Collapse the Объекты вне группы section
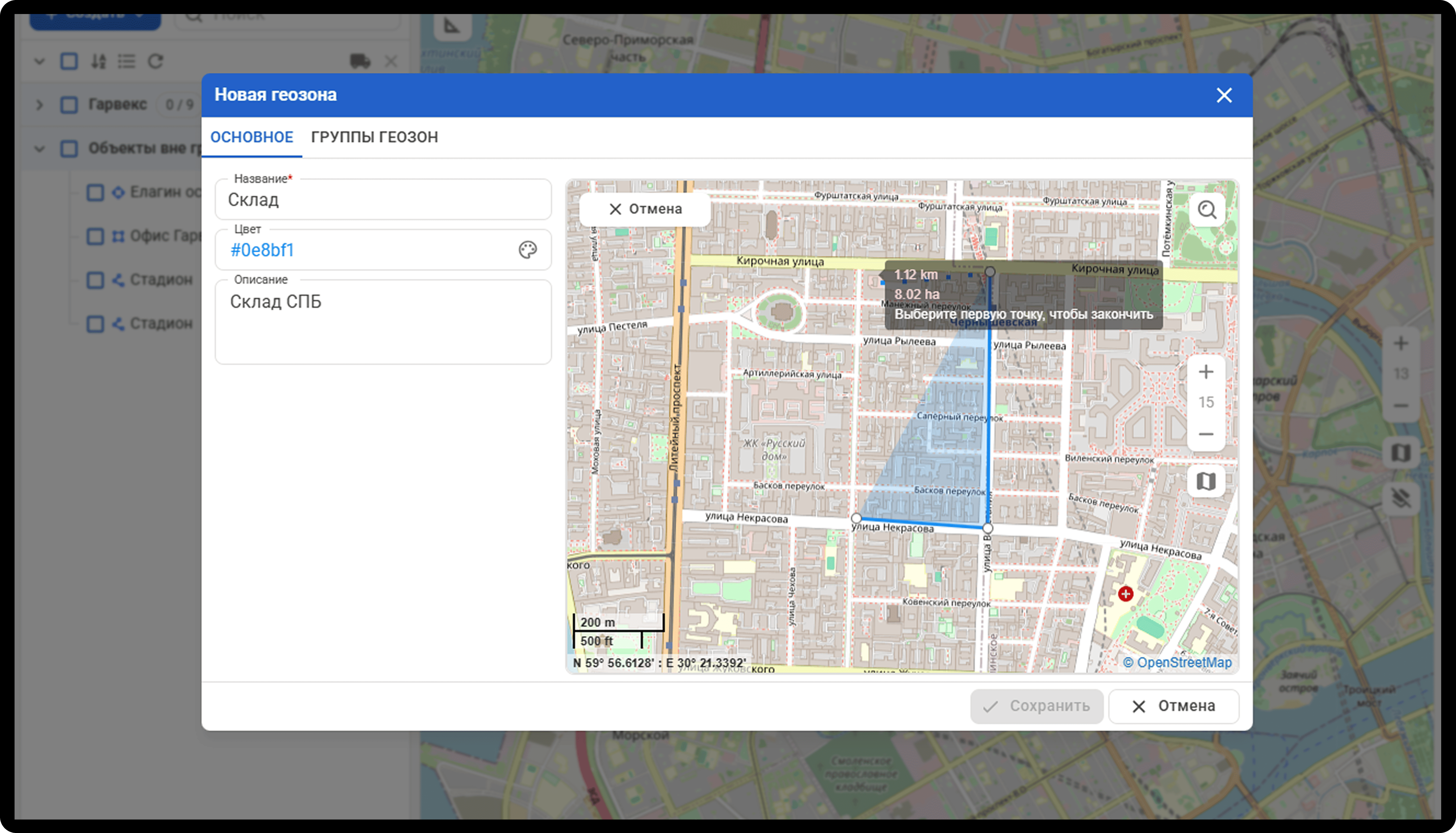The width and height of the screenshot is (1456, 833). [39, 149]
